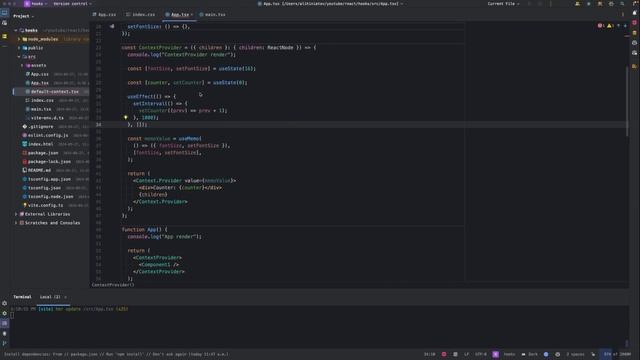Open App.tsx in project tree
Viewport: 640px width, 360px height.
(x=40, y=83)
